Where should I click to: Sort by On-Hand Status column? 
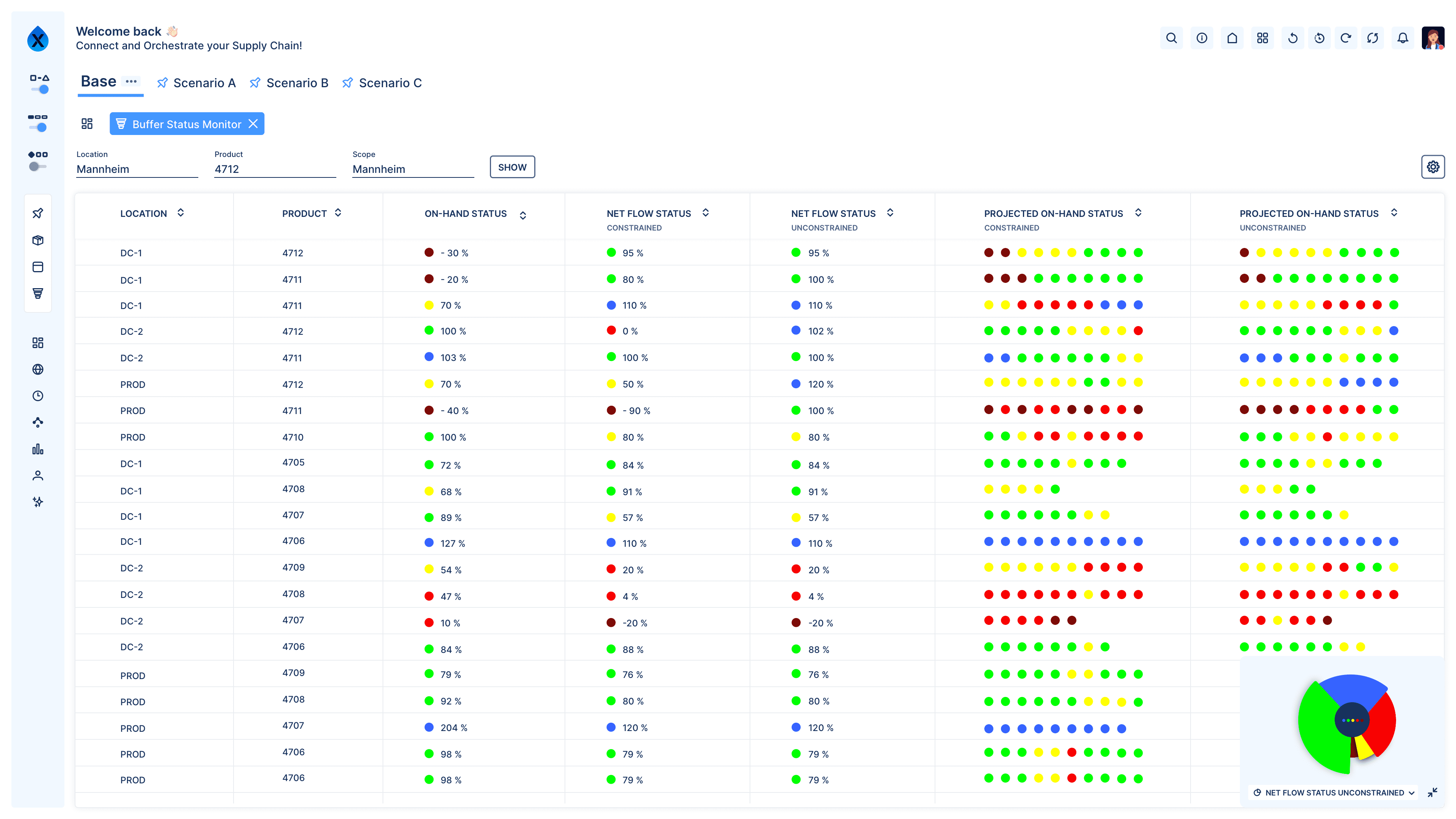click(523, 215)
